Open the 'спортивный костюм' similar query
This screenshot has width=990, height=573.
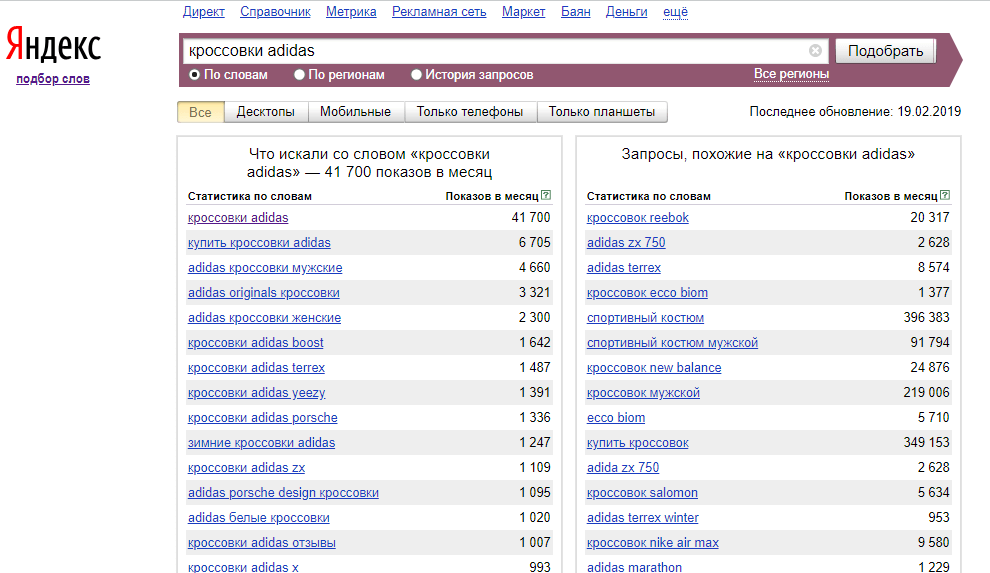[645, 318]
